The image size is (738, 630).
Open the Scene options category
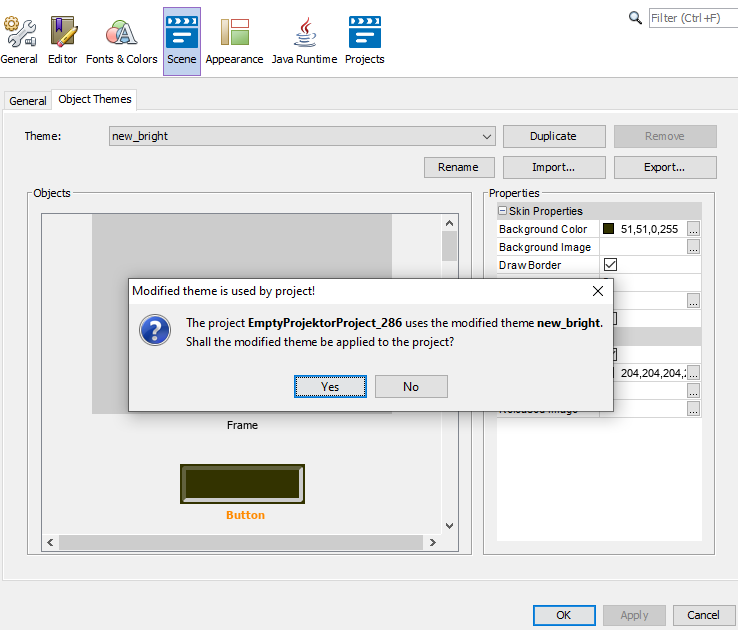[x=181, y=40]
